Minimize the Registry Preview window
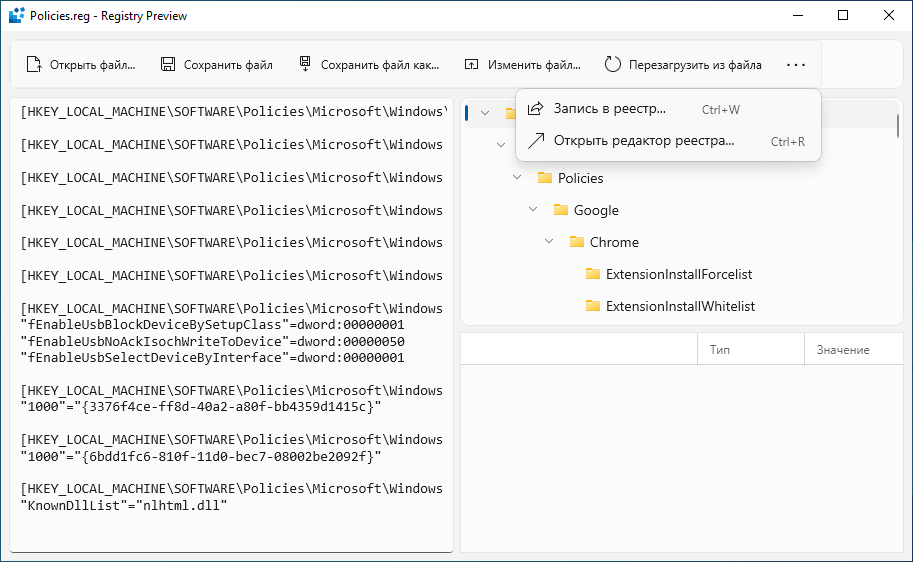This screenshot has width=913, height=562. click(x=798, y=15)
